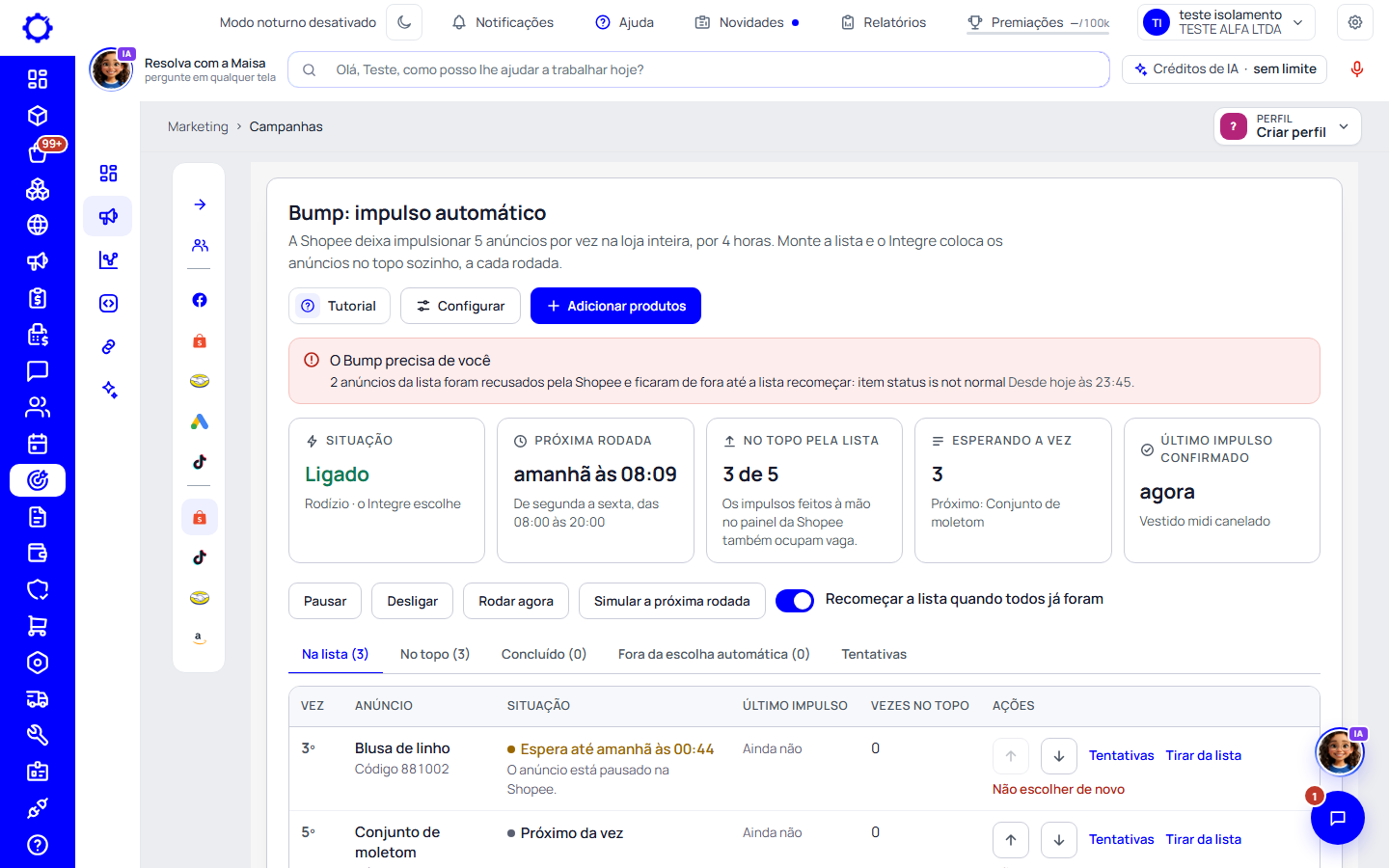Expand the Criar perfil dropdown
Image resolution: width=1389 pixels, height=868 pixels.
click(x=1287, y=126)
